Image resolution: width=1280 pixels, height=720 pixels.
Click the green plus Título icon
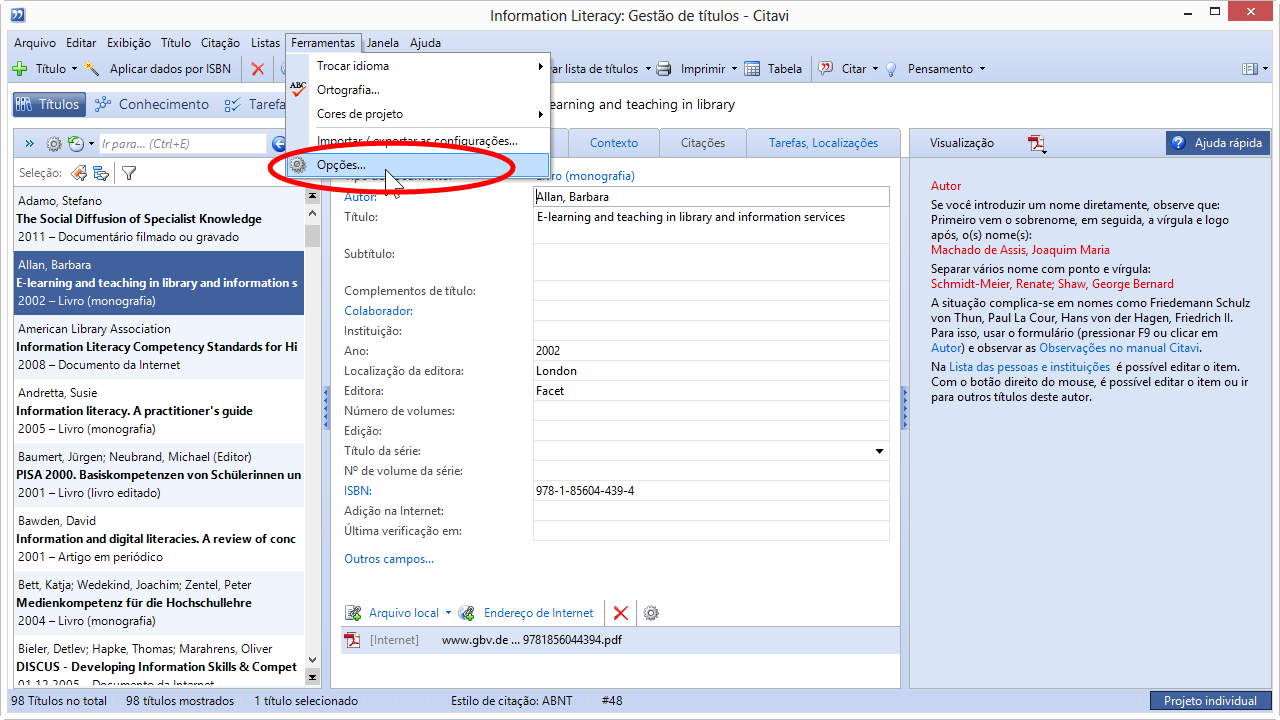point(19,69)
